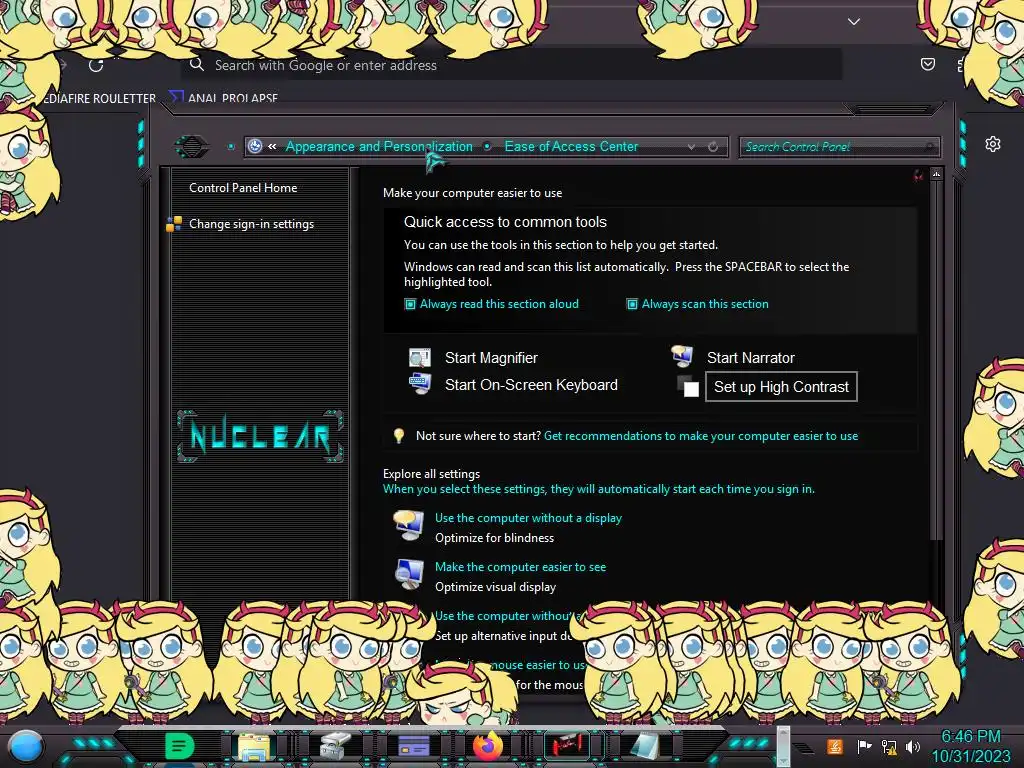Click the lightbulb tip icon
Image resolution: width=1024 pixels, height=768 pixels.
[398, 436]
